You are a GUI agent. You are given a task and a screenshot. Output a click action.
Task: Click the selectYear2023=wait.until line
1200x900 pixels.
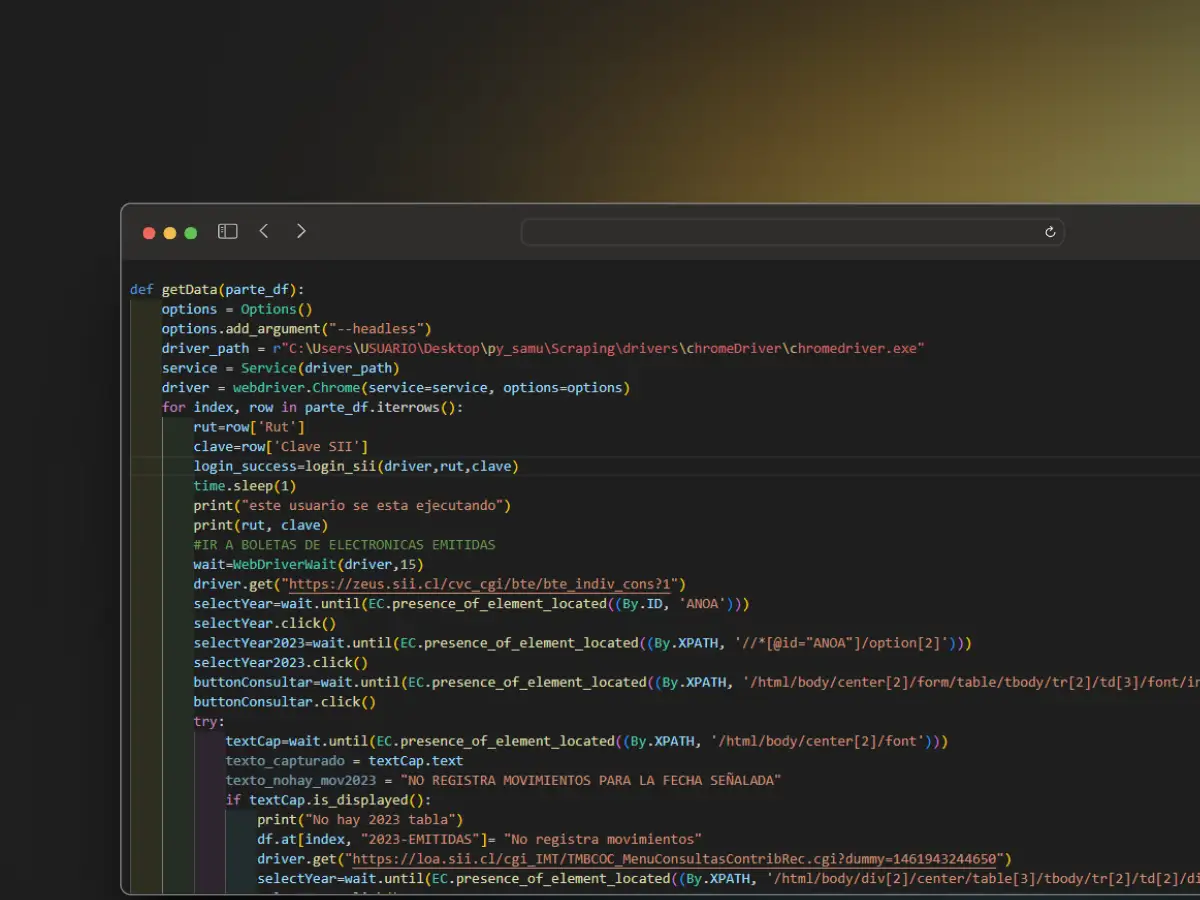point(582,642)
